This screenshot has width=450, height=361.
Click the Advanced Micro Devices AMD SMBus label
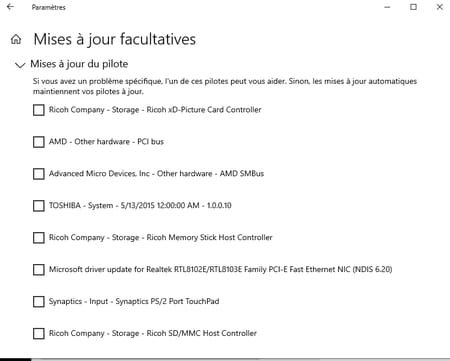tap(156, 174)
